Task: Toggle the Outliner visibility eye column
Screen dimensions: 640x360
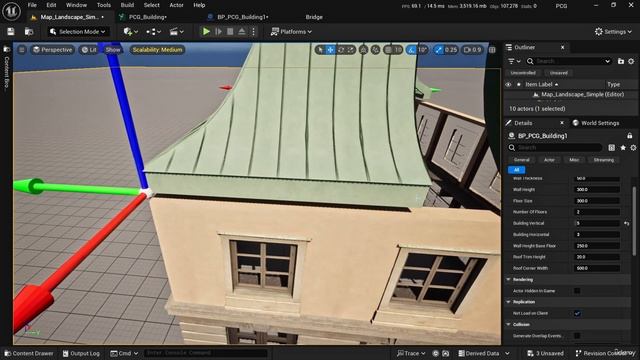Action: click(509, 84)
